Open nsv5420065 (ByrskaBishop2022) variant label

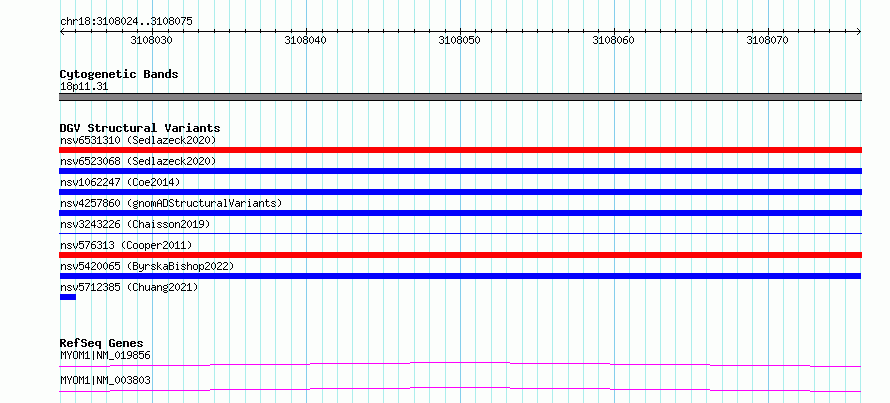click(x=146, y=266)
